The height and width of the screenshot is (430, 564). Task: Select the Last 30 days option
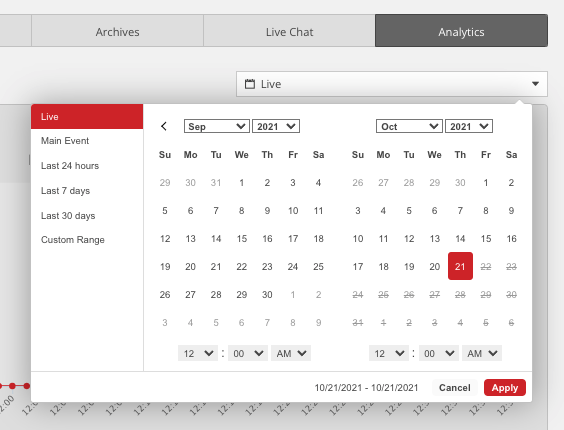[87, 216]
